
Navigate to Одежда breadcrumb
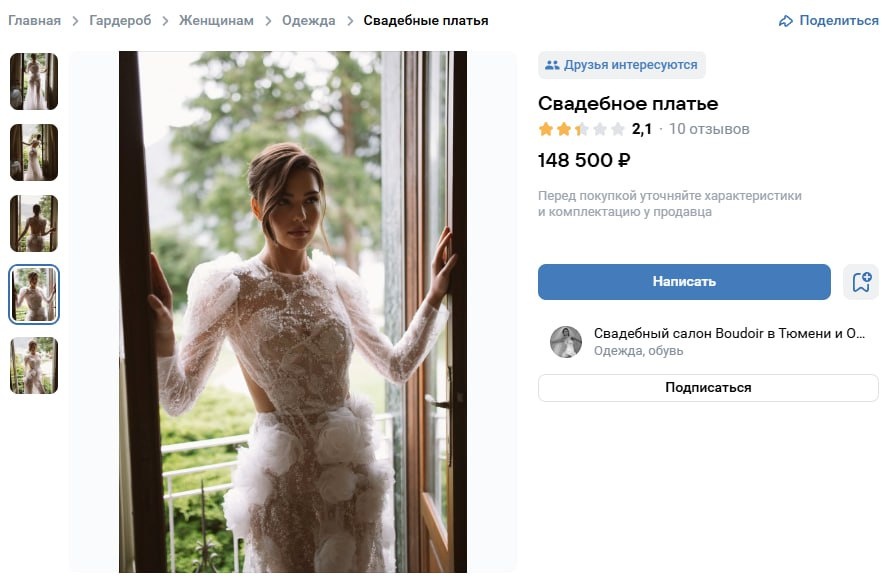(309, 21)
